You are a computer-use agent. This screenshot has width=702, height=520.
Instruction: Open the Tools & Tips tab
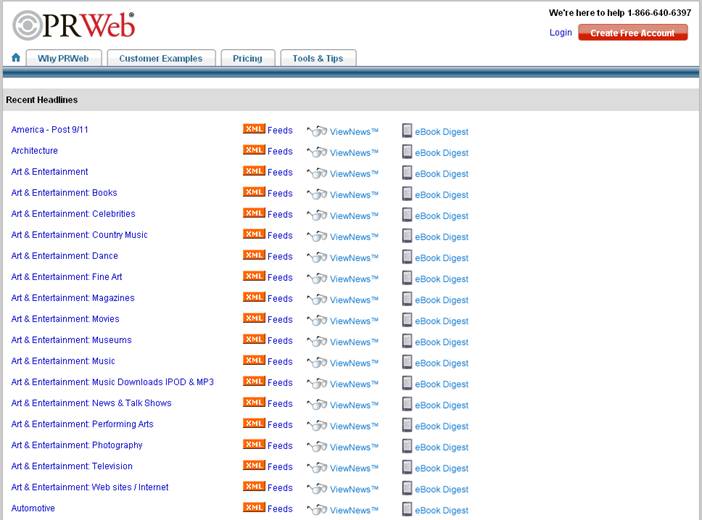[318, 58]
